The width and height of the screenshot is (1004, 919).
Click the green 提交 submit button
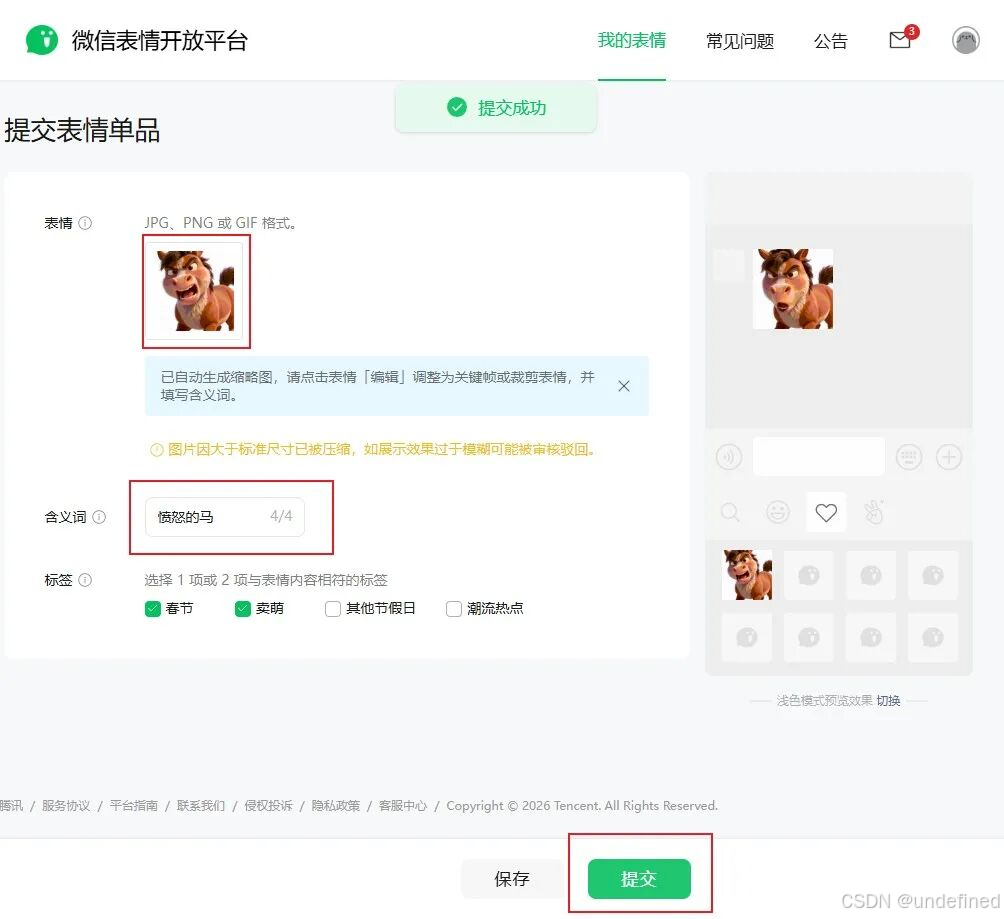point(640,879)
